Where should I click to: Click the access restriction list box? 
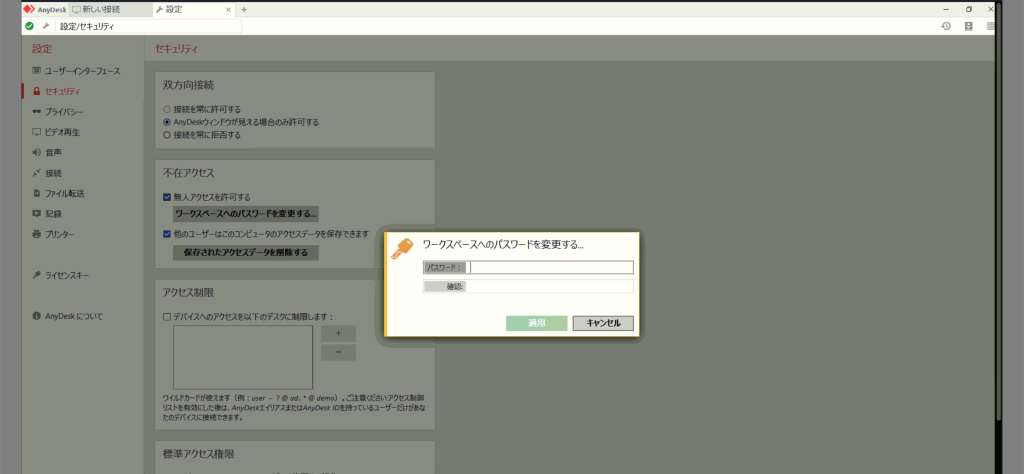[243, 357]
